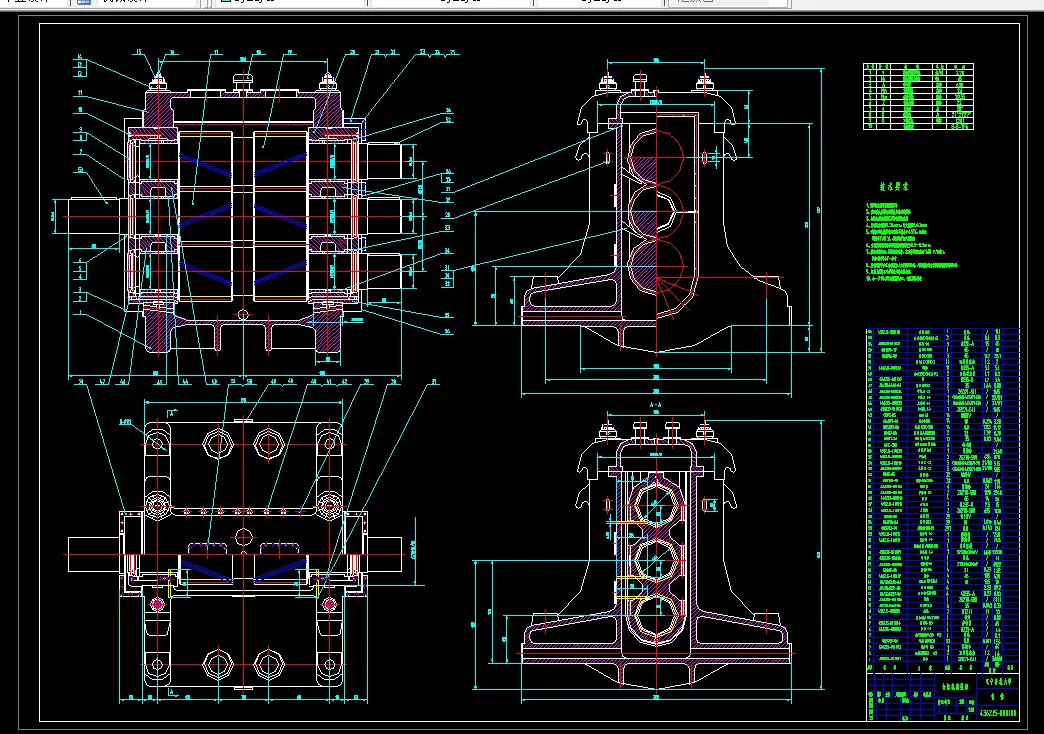
Task: Select the center bolt atop the front view
Action: click(x=243, y=79)
